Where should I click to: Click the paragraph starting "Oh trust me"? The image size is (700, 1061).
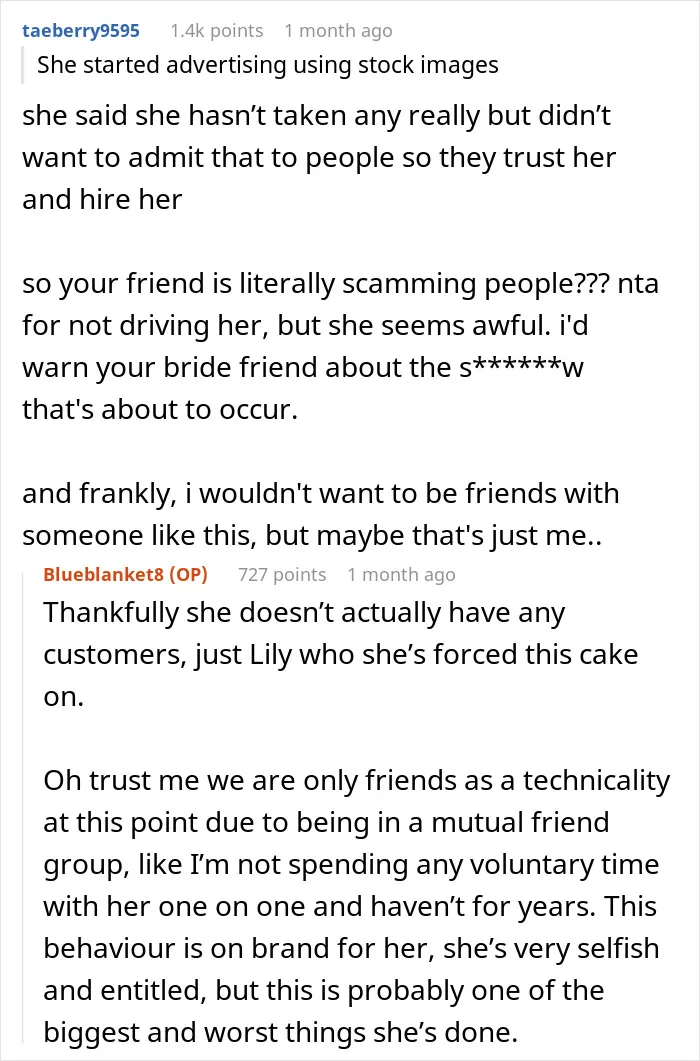coord(357,906)
